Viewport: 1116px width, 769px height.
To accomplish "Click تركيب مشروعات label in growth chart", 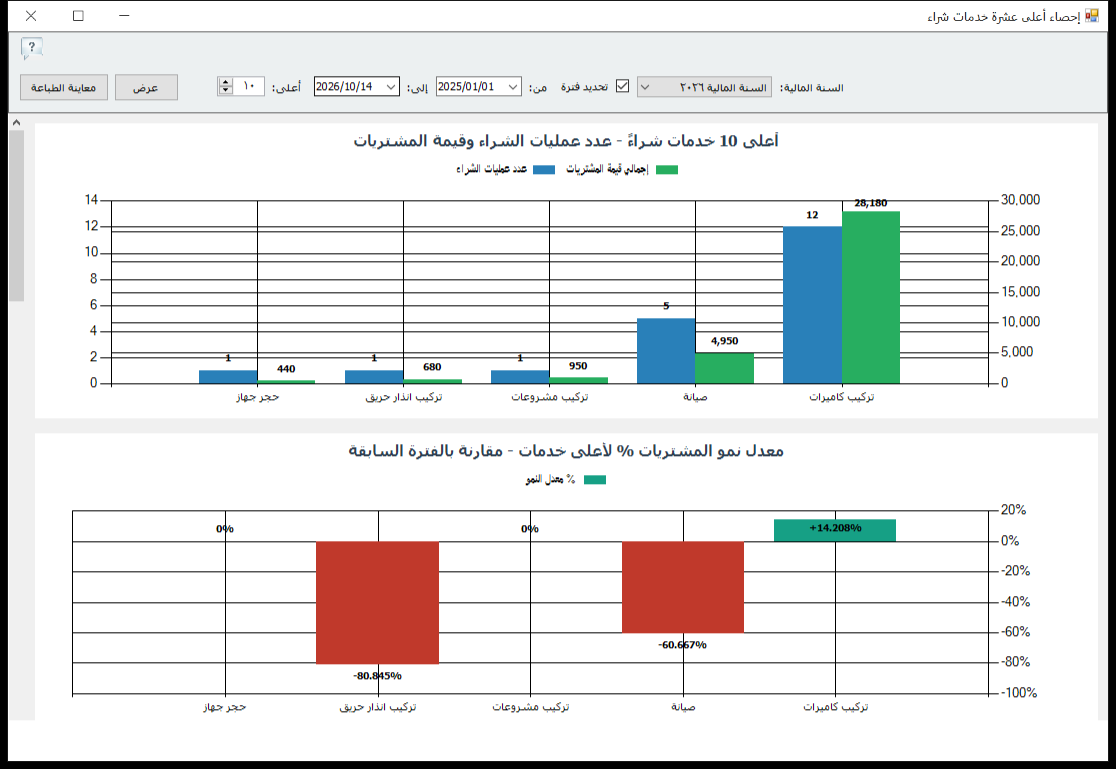I will [530, 706].
